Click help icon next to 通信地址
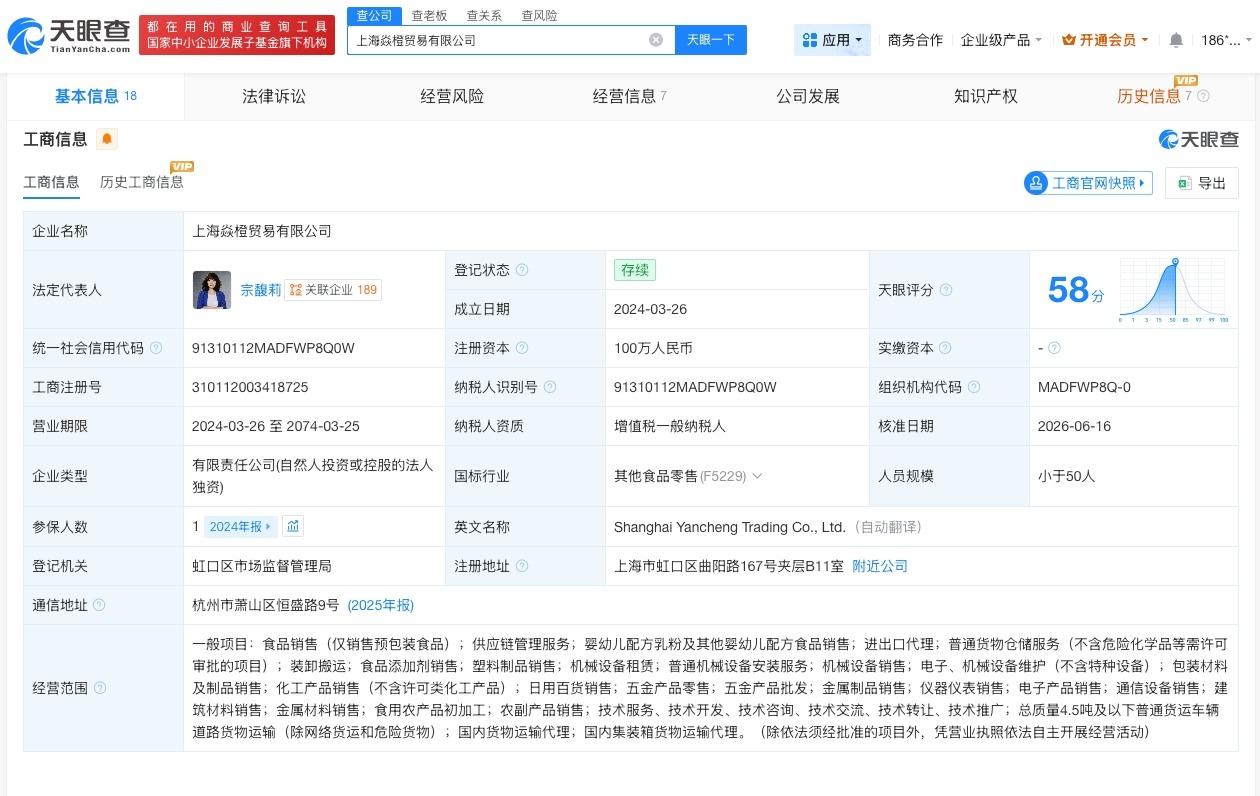 tap(98, 605)
